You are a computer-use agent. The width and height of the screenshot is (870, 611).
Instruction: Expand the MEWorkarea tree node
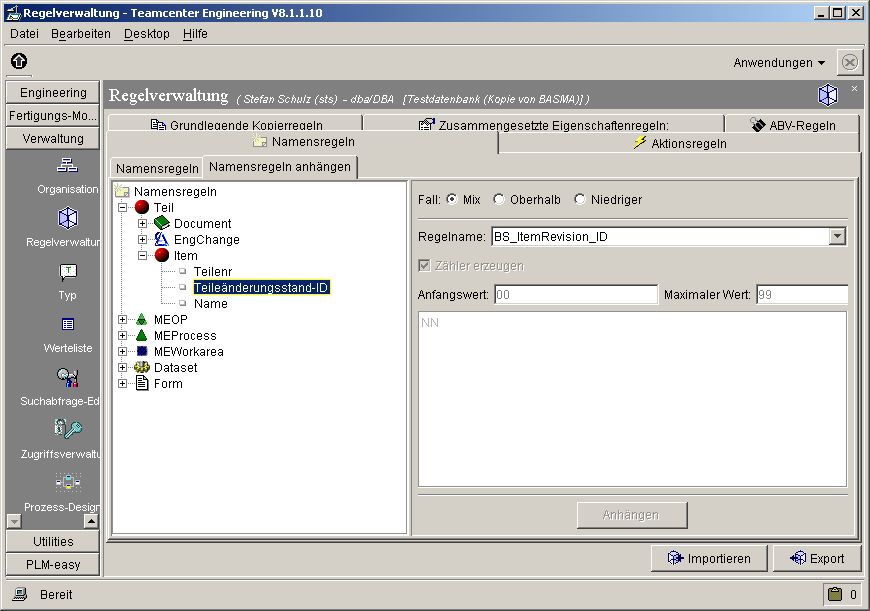pos(122,351)
